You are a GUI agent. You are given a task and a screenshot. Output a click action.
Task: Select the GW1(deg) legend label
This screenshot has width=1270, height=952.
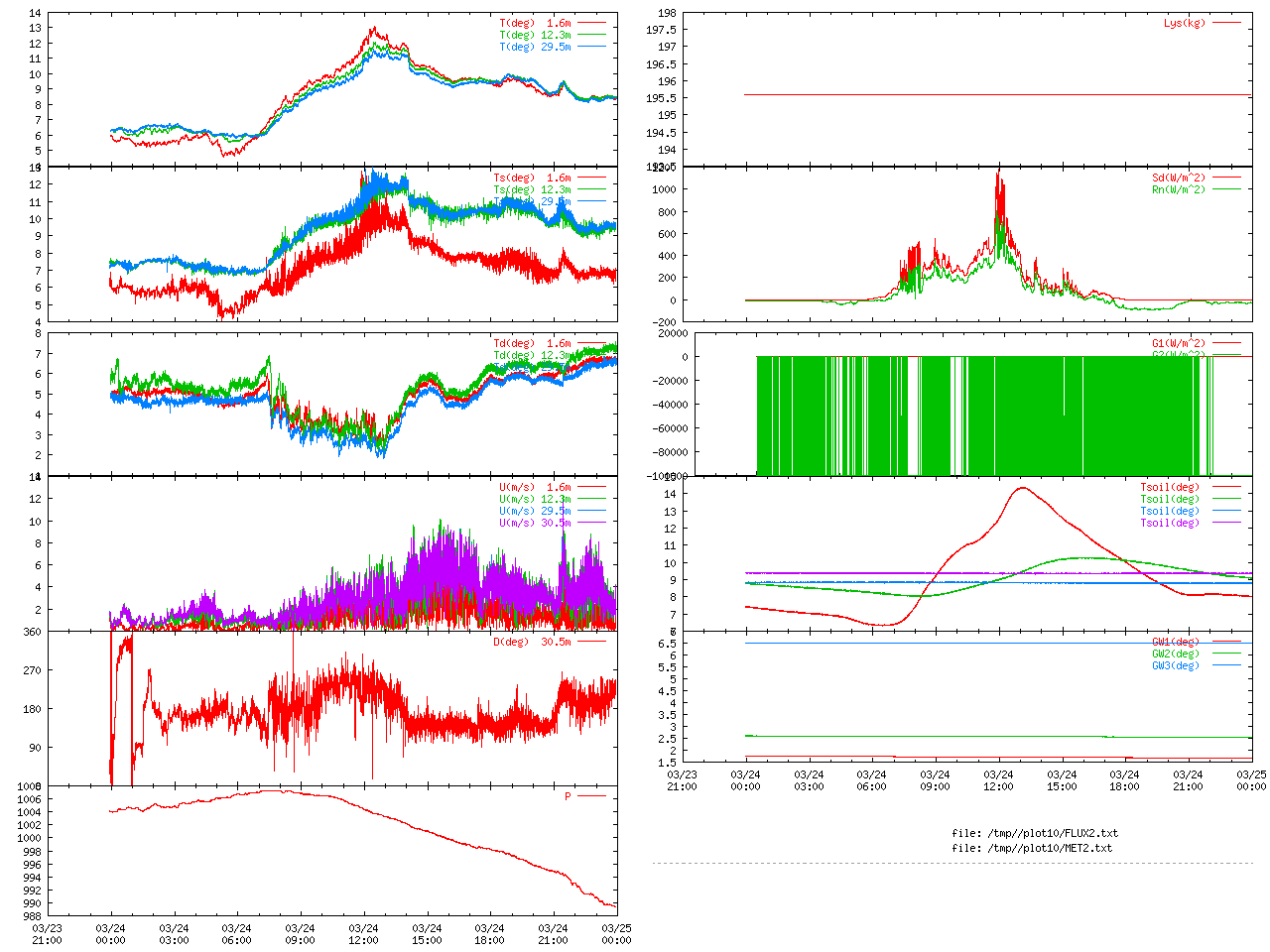[x=1176, y=642]
